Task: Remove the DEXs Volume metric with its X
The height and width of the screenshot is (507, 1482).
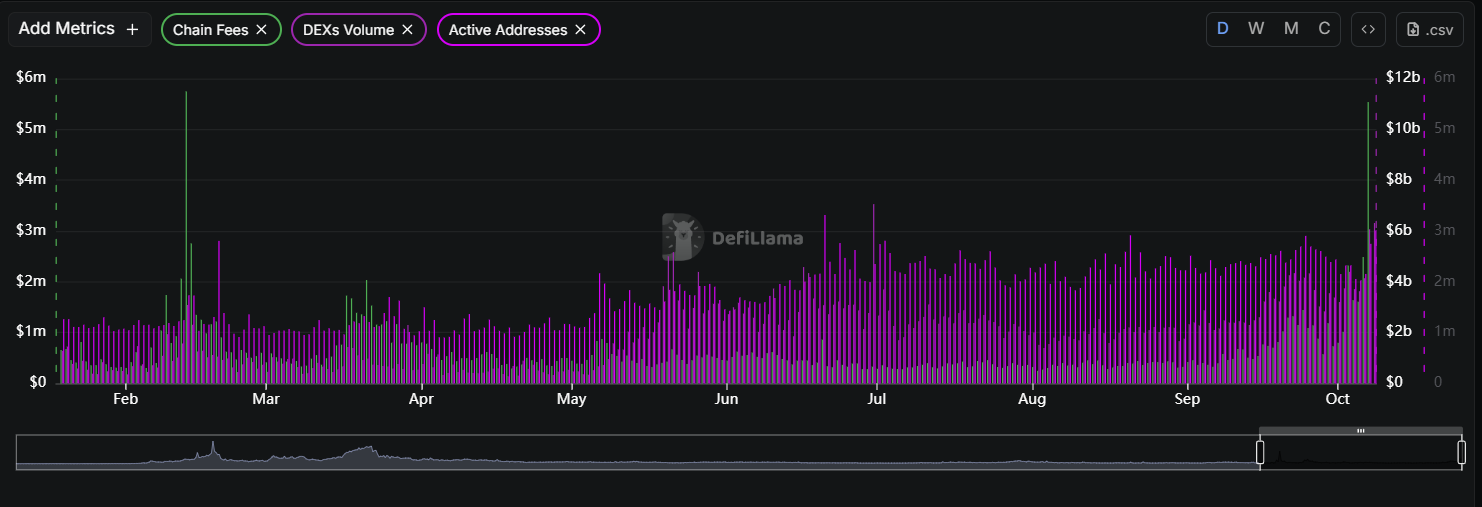Action: [x=407, y=30]
